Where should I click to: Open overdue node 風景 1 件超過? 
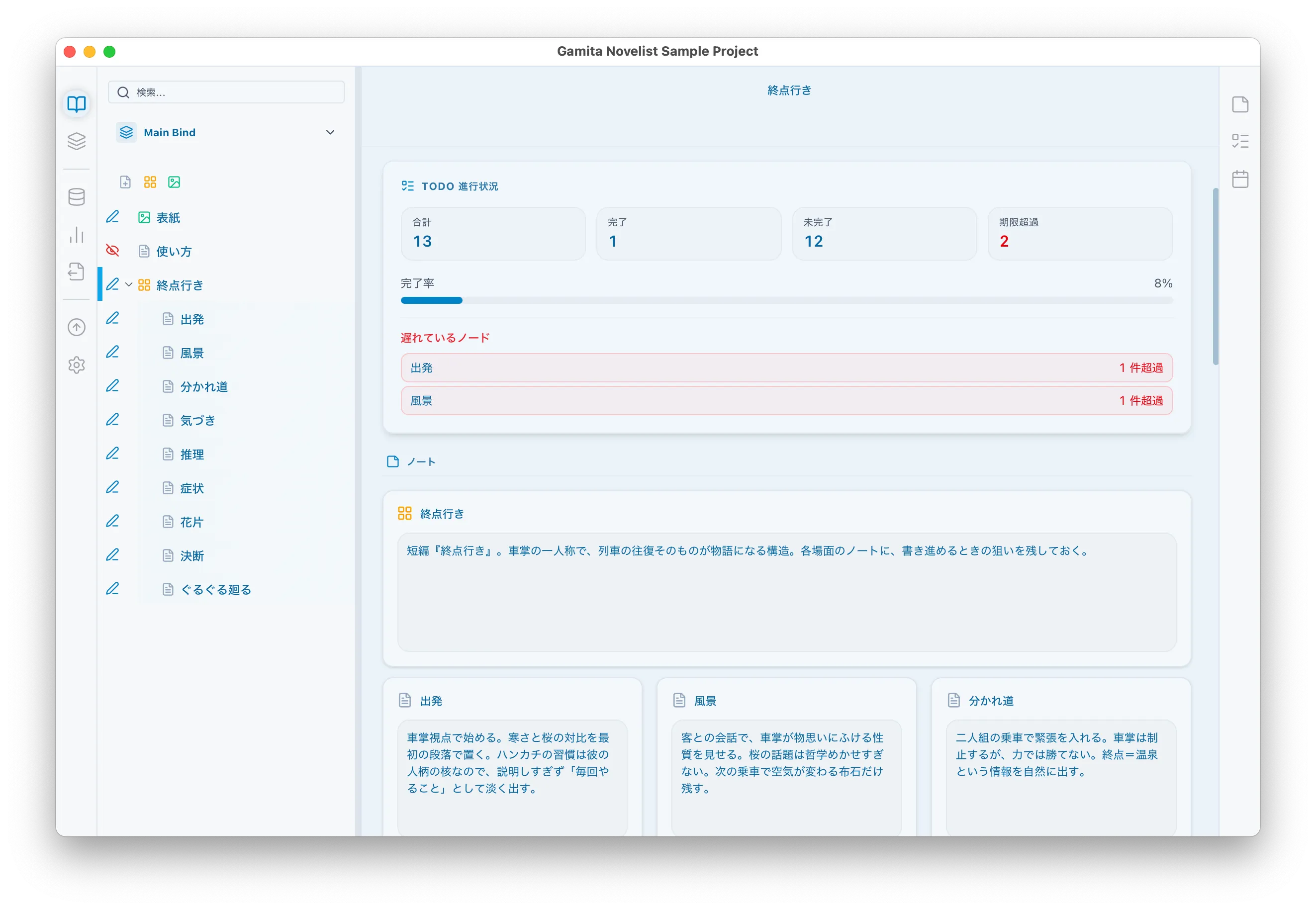(786, 400)
